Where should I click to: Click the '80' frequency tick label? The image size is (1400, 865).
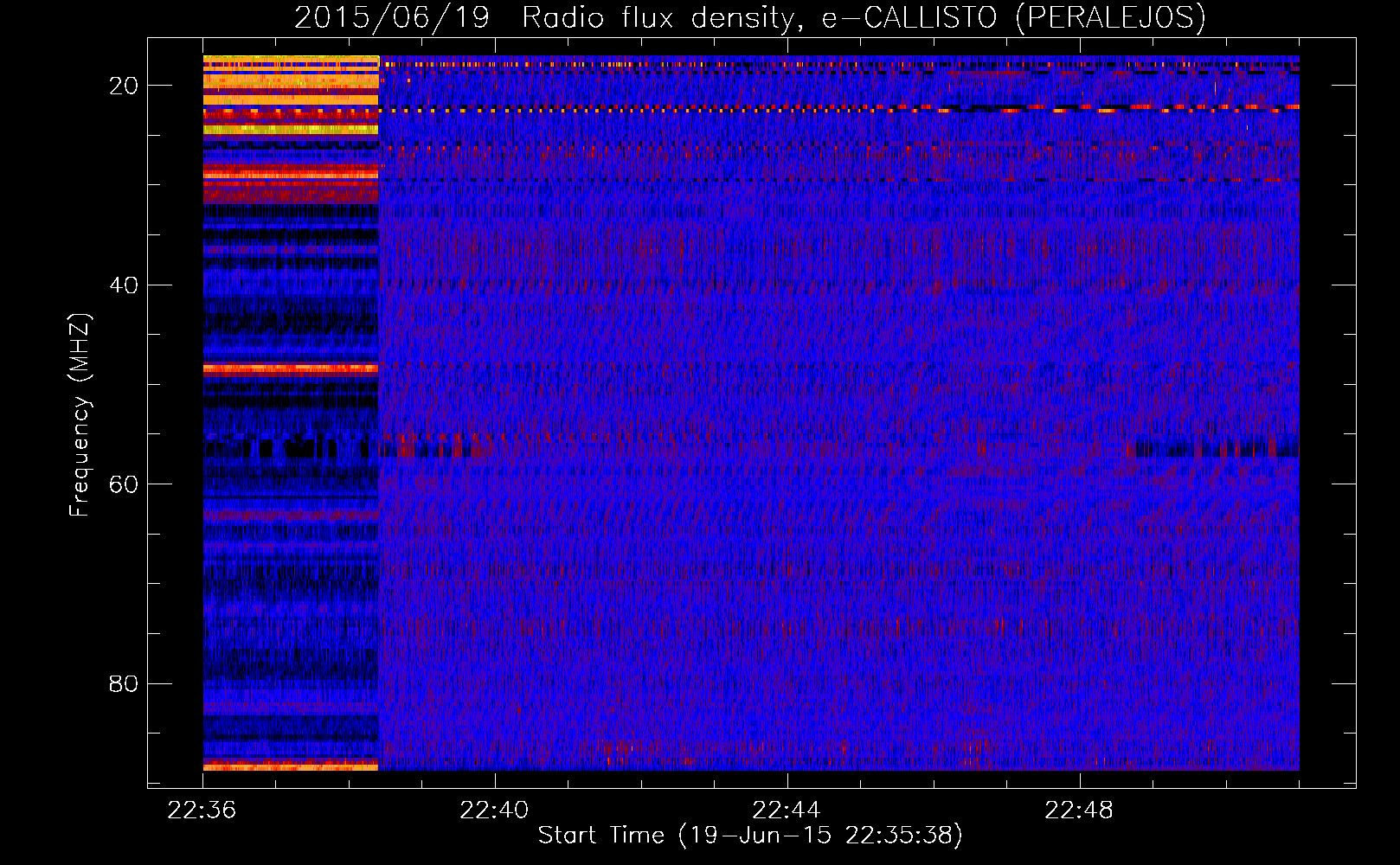[x=124, y=684]
